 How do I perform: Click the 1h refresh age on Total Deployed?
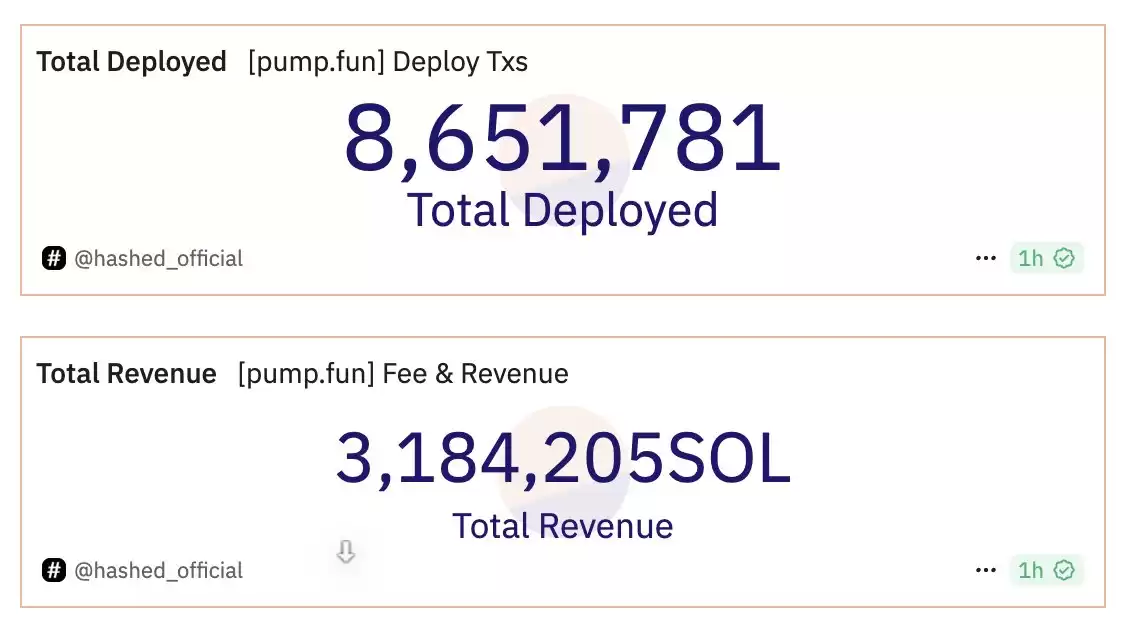coord(1031,258)
